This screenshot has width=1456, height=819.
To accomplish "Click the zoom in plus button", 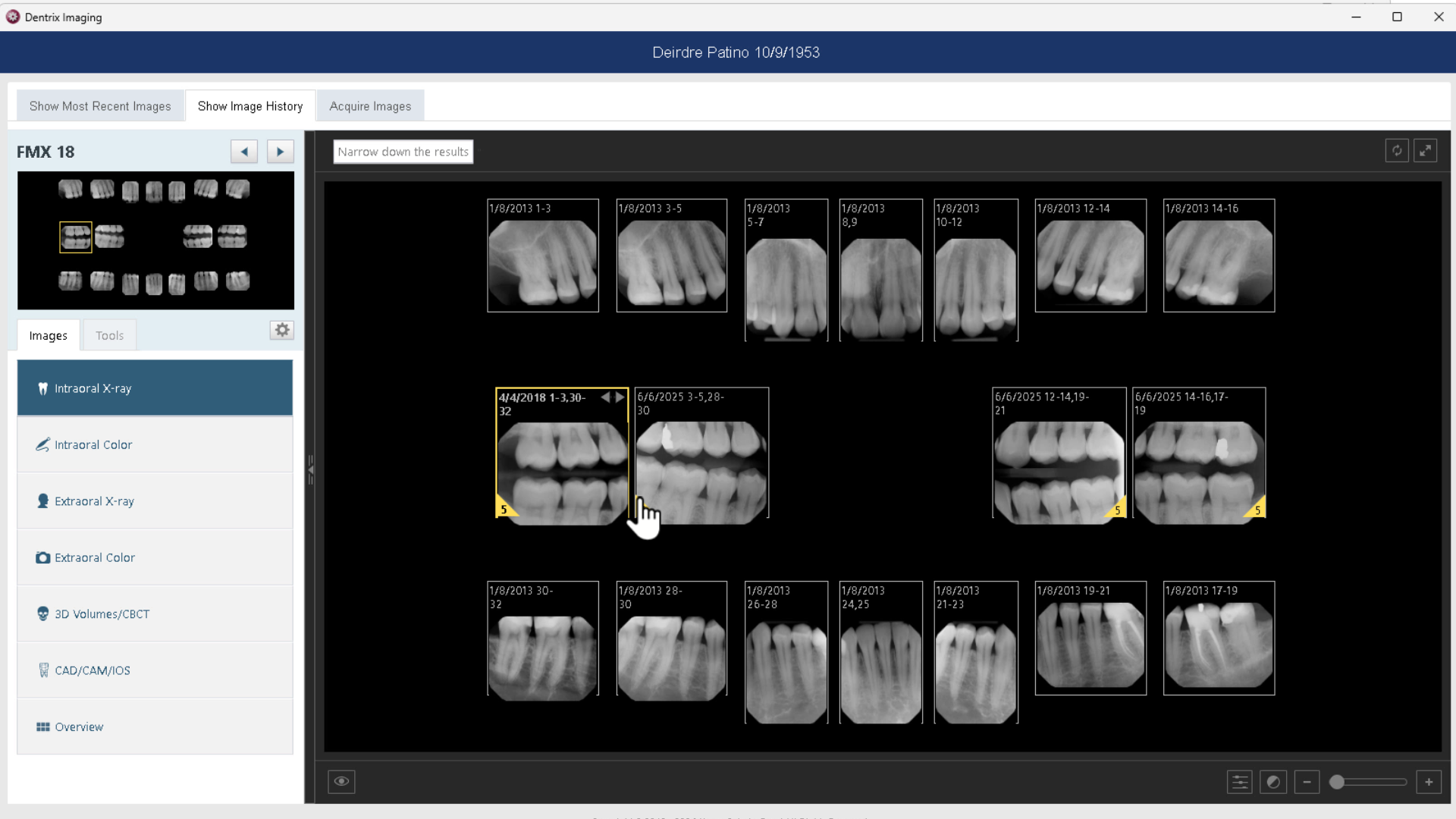I will coord(1429,782).
